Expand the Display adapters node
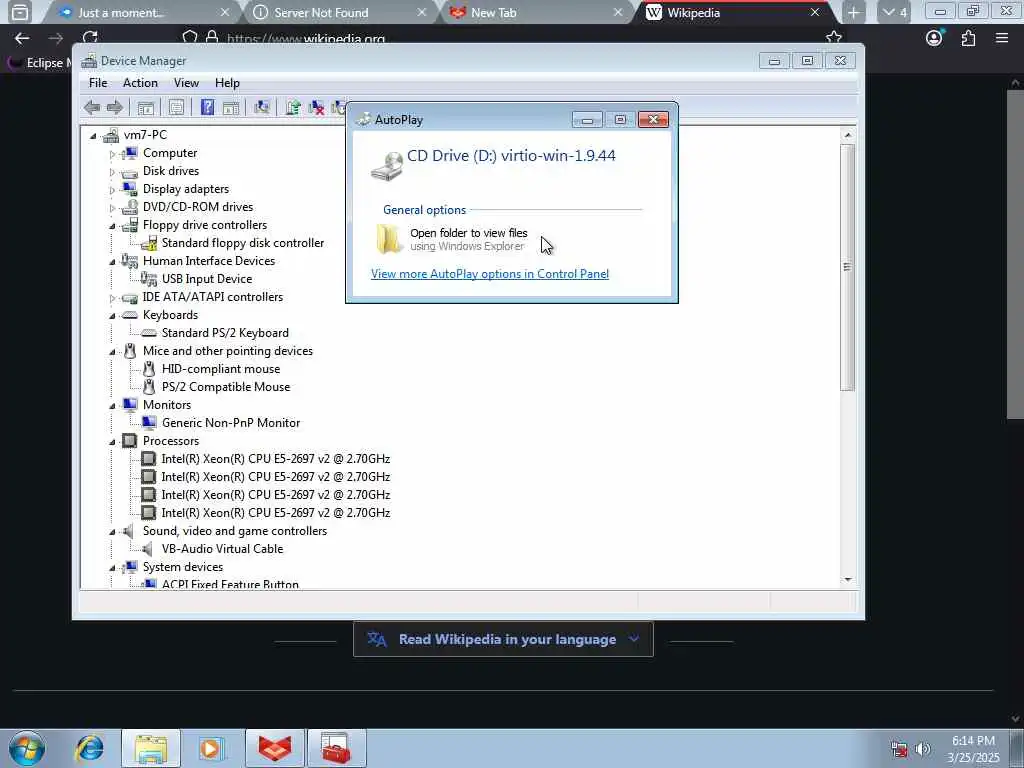Viewport: 1024px width, 768px height. coord(112,190)
